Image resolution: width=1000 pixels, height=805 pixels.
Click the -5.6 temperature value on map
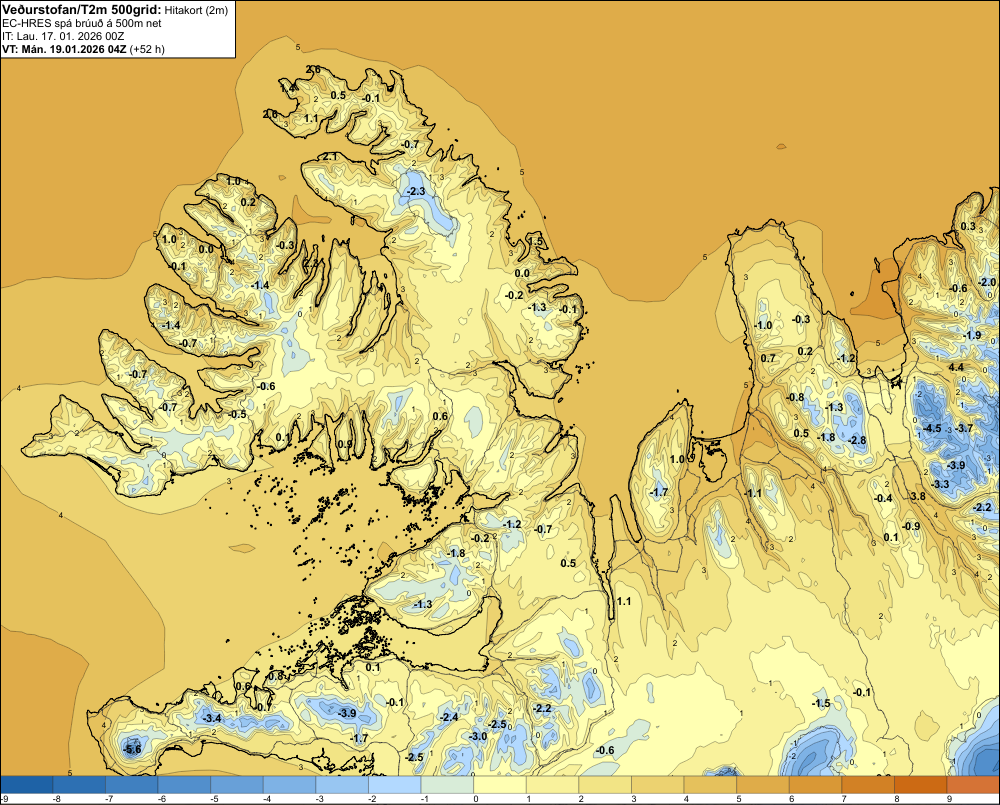tap(133, 750)
